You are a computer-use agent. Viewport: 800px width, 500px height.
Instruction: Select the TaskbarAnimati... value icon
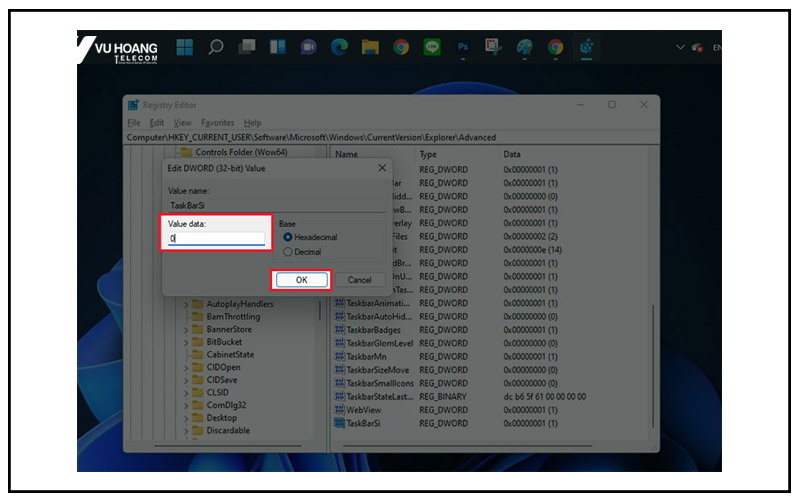(x=339, y=303)
